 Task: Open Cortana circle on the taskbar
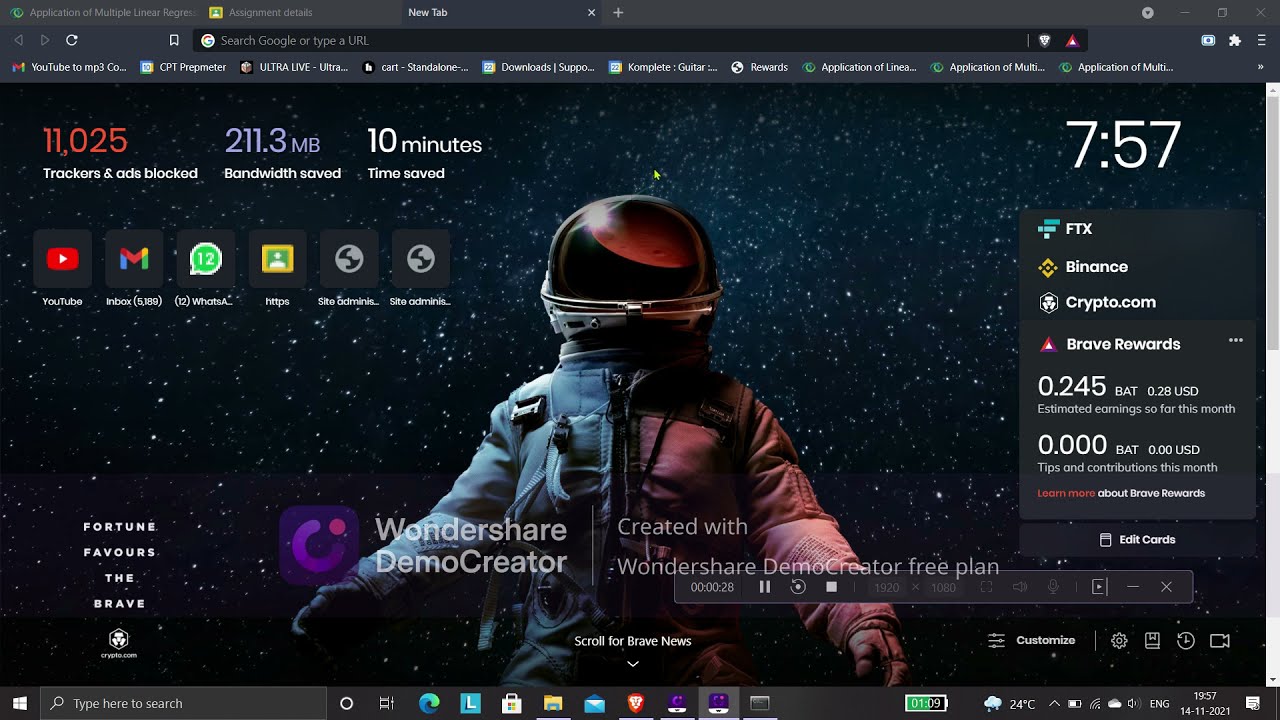(346, 703)
